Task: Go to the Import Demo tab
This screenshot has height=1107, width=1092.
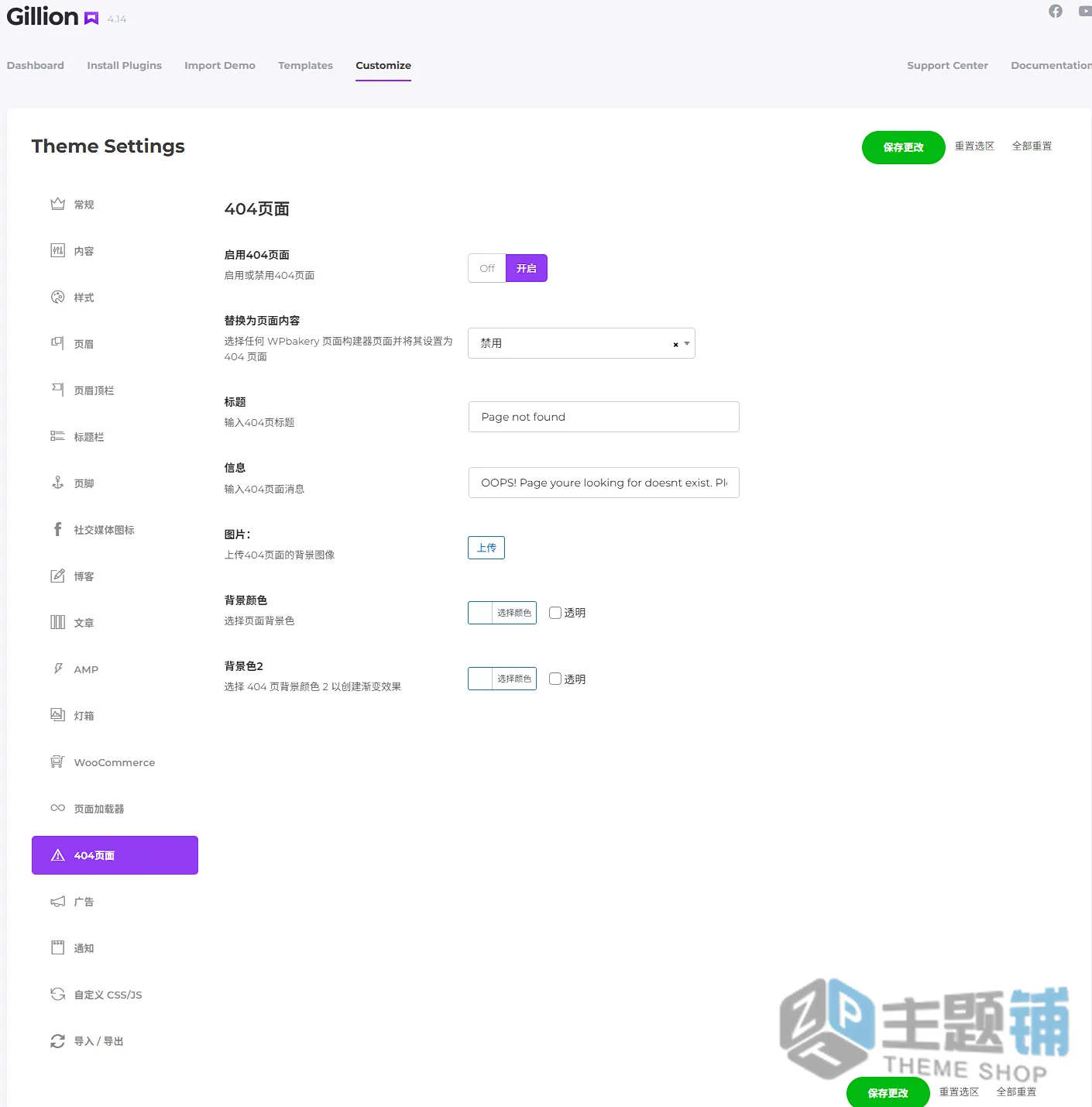Action: point(220,65)
